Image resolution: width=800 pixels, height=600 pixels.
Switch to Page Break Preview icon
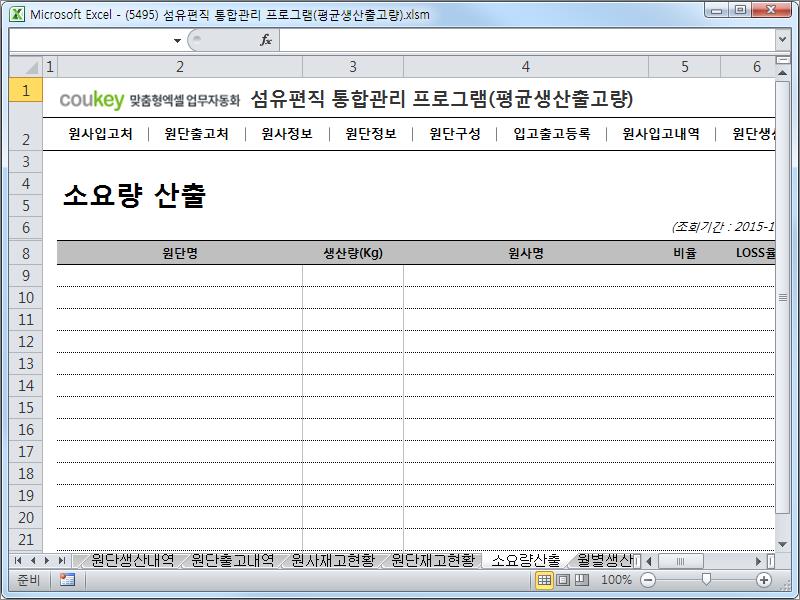[x=582, y=580]
